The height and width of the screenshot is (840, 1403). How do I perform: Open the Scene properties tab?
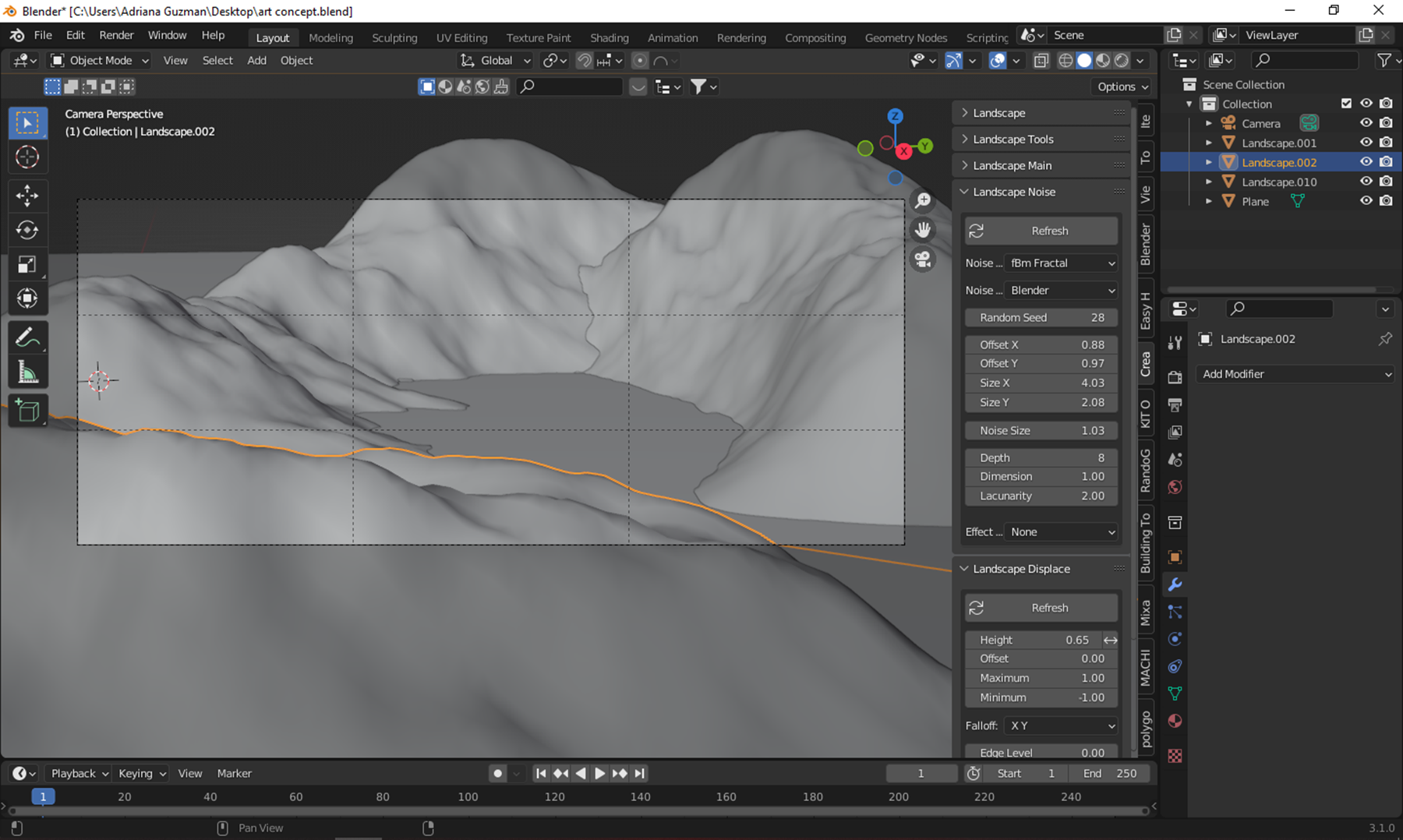(x=1175, y=460)
